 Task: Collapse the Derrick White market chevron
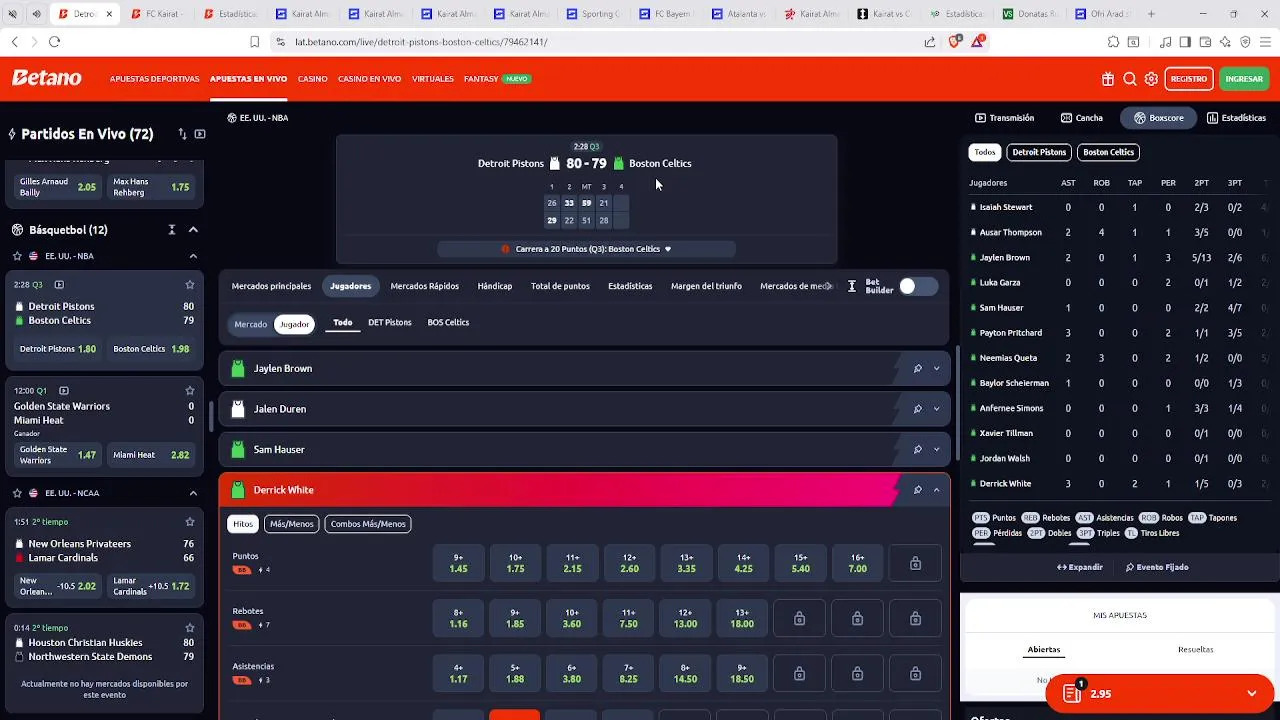[936, 490]
